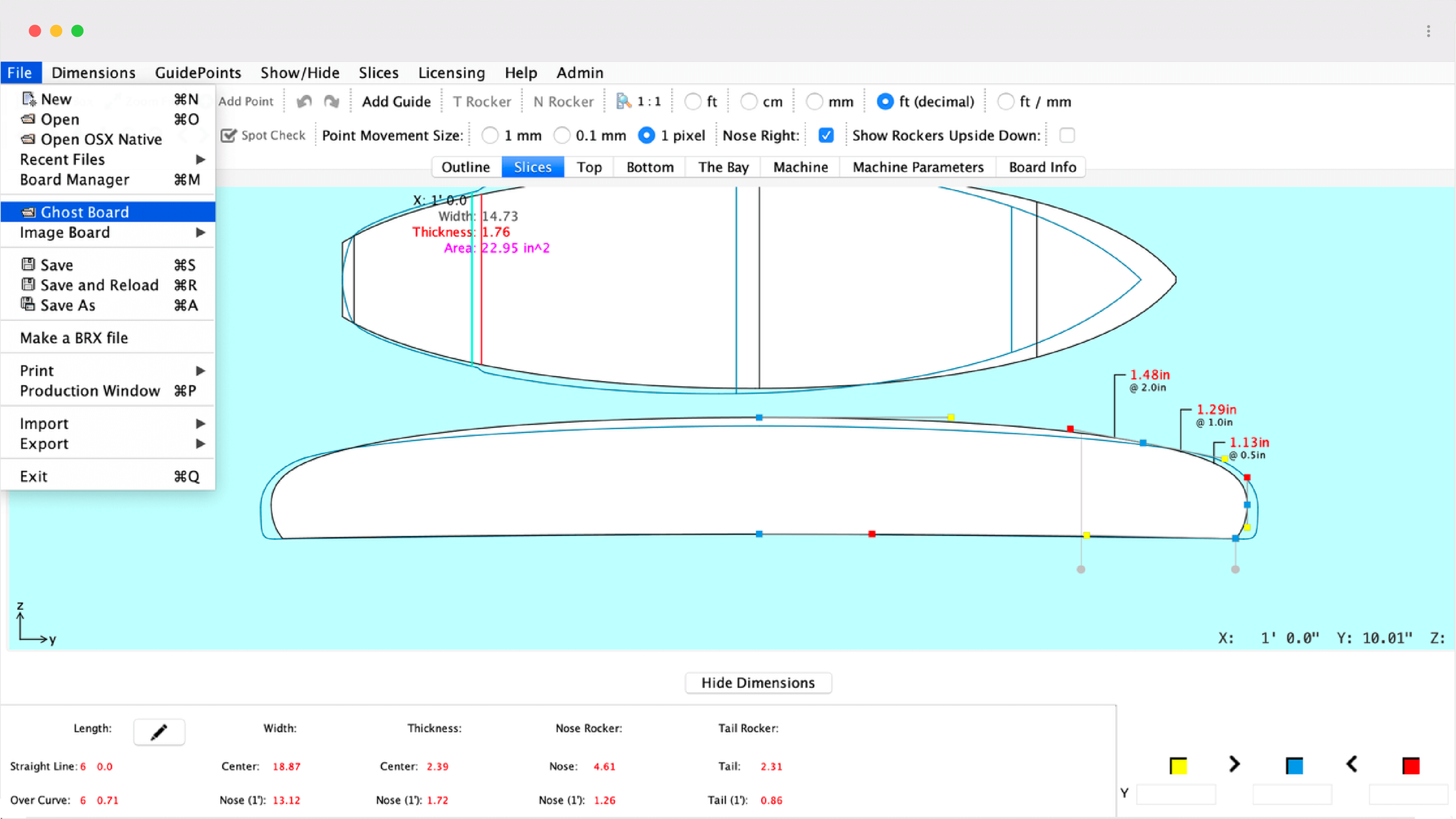Click the redo arrow icon in toolbar

pyautogui.click(x=332, y=102)
